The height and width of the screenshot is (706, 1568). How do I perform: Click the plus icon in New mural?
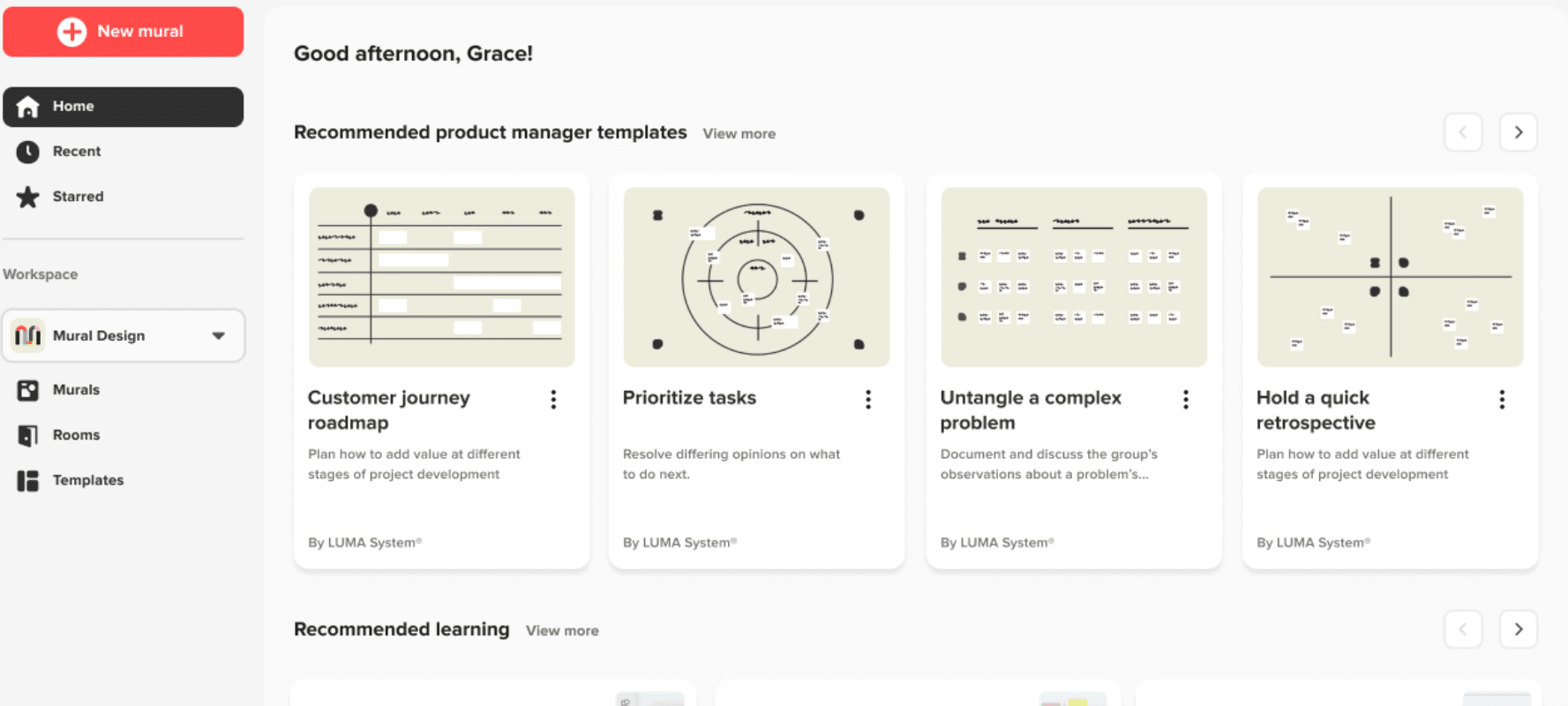click(71, 32)
